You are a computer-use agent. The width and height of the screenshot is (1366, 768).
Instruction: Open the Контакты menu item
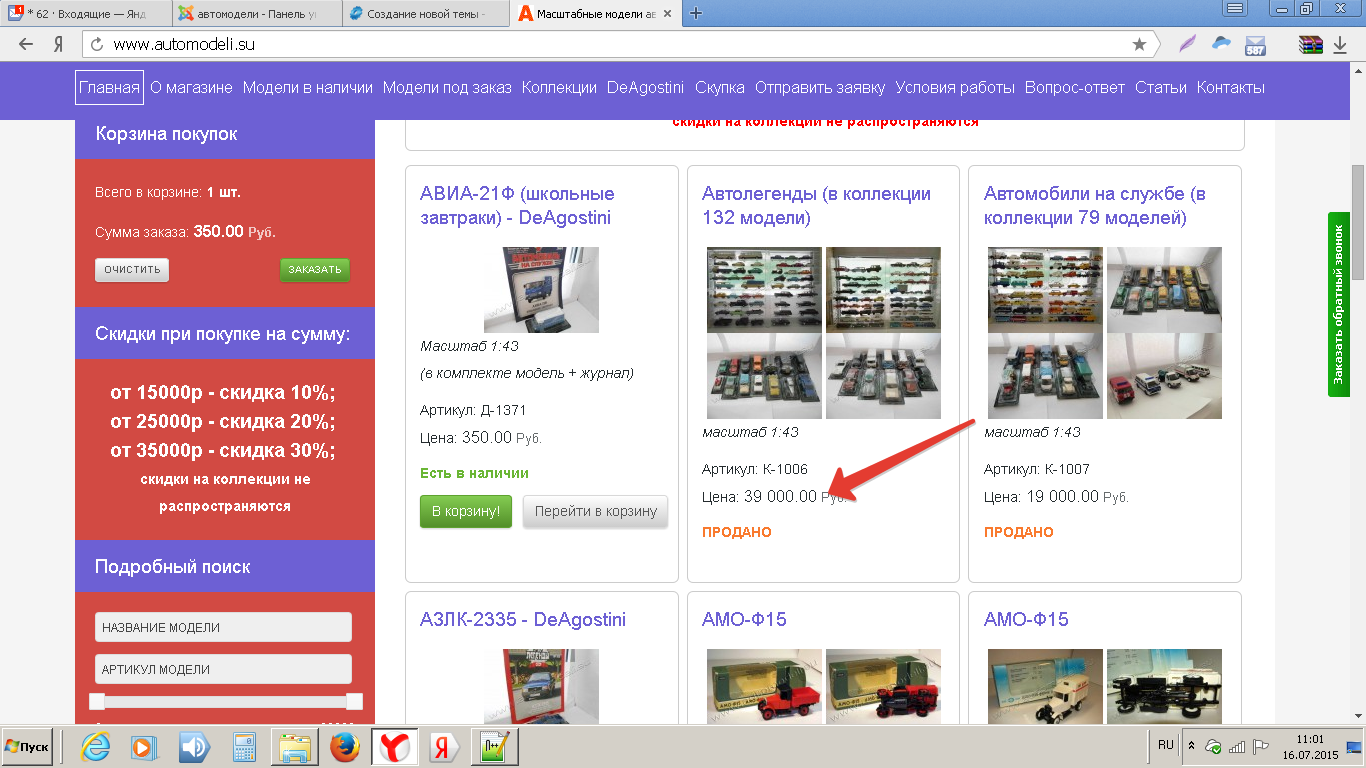pyautogui.click(x=1231, y=87)
